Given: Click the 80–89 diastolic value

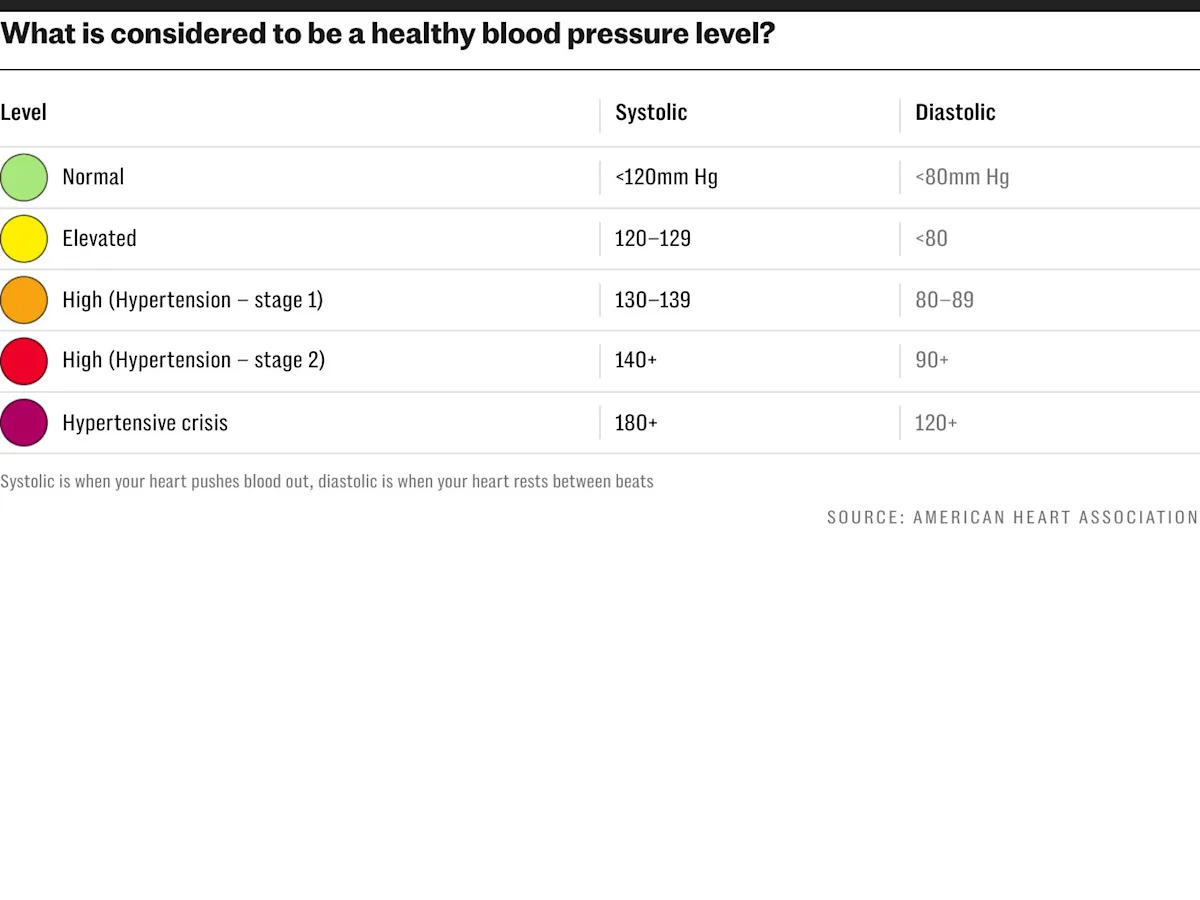Looking at the screenshot, I should pyautogui.click(x=944, y=299).
